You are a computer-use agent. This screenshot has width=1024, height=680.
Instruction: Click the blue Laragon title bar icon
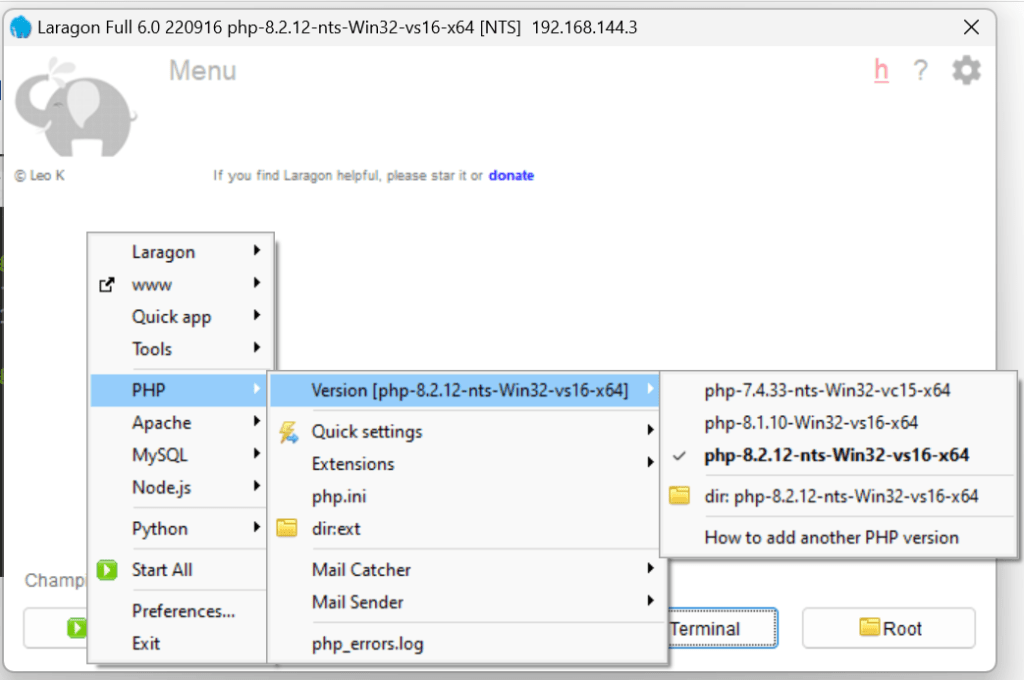point(21,27)
